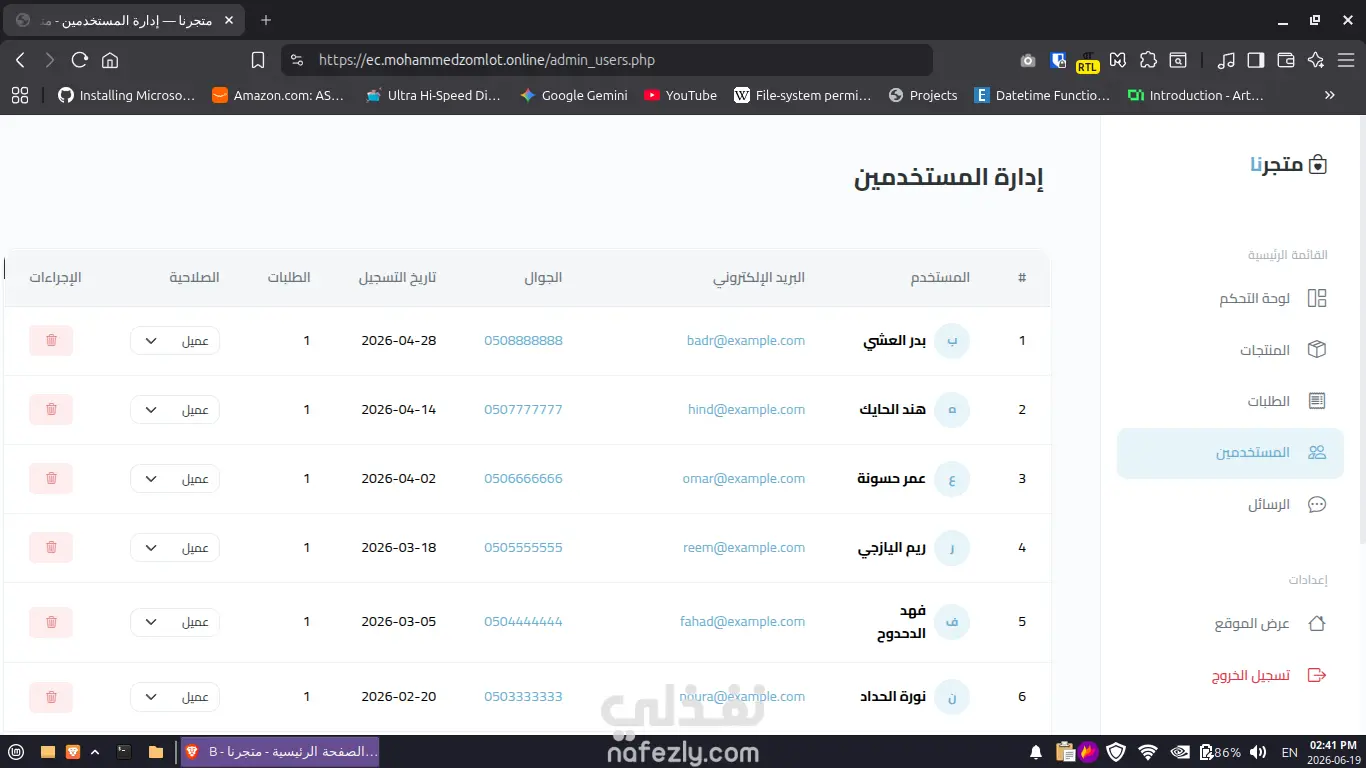Click email omar@example.com
The width and height of the screenshot is (1366, 768).
744,479
